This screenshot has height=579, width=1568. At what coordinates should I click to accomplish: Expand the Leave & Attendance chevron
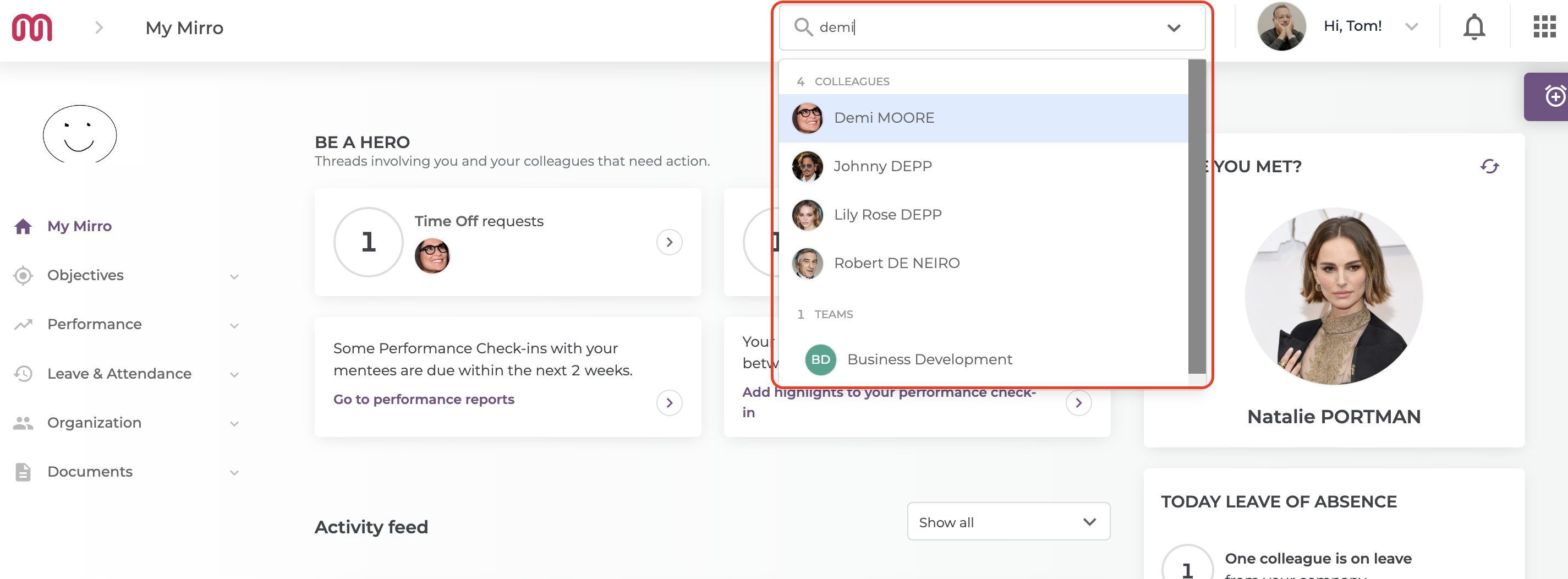tap(234, 375)
